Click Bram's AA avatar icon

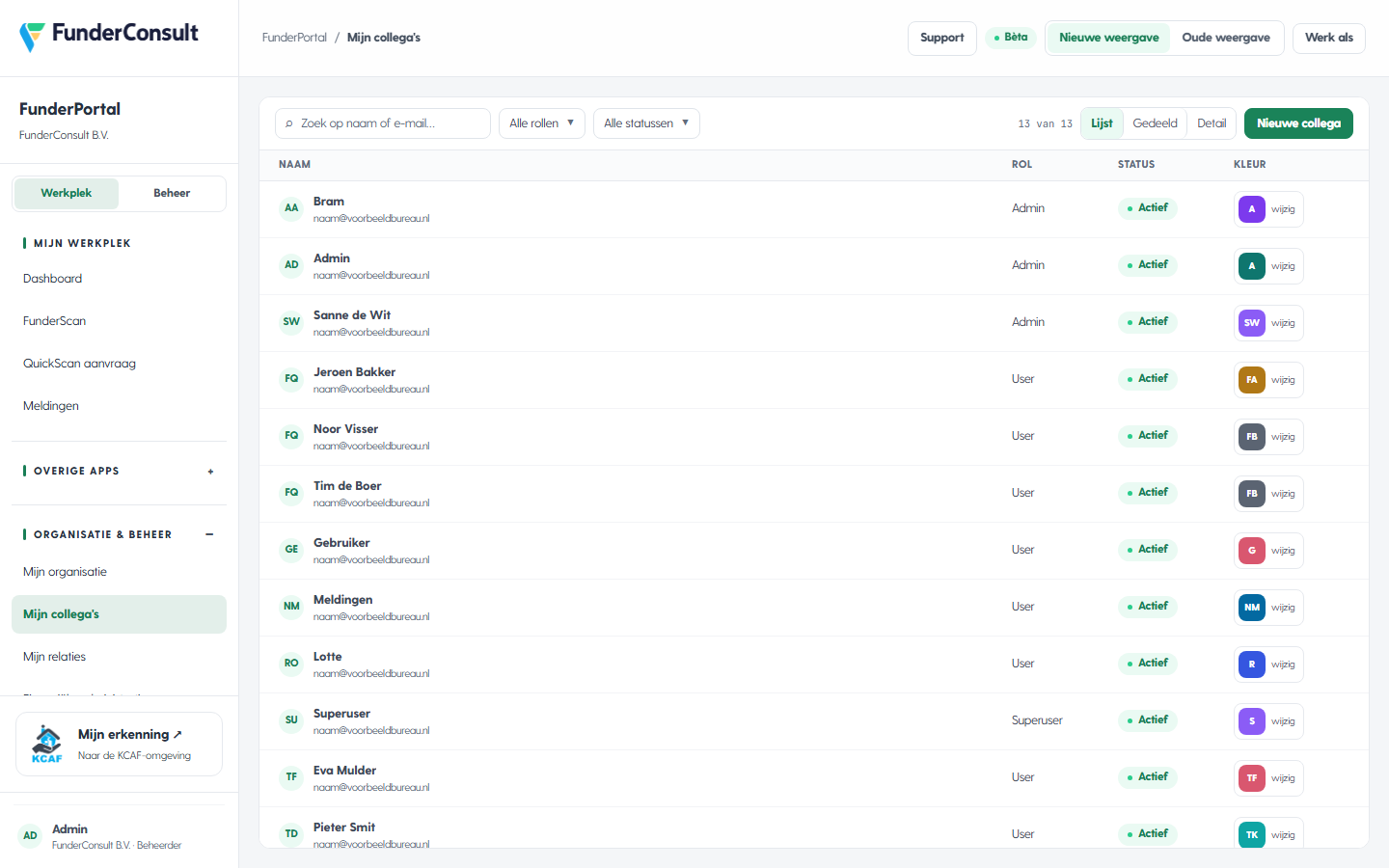(291, 208)
